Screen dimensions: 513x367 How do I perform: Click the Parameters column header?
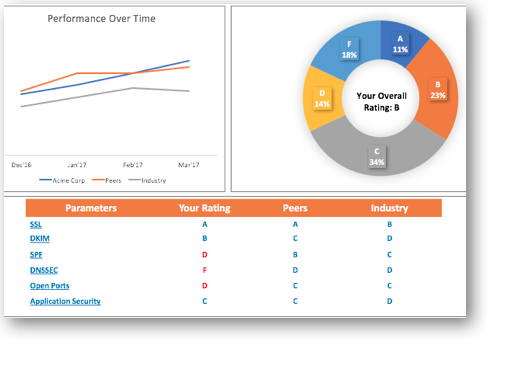point(91,208)
